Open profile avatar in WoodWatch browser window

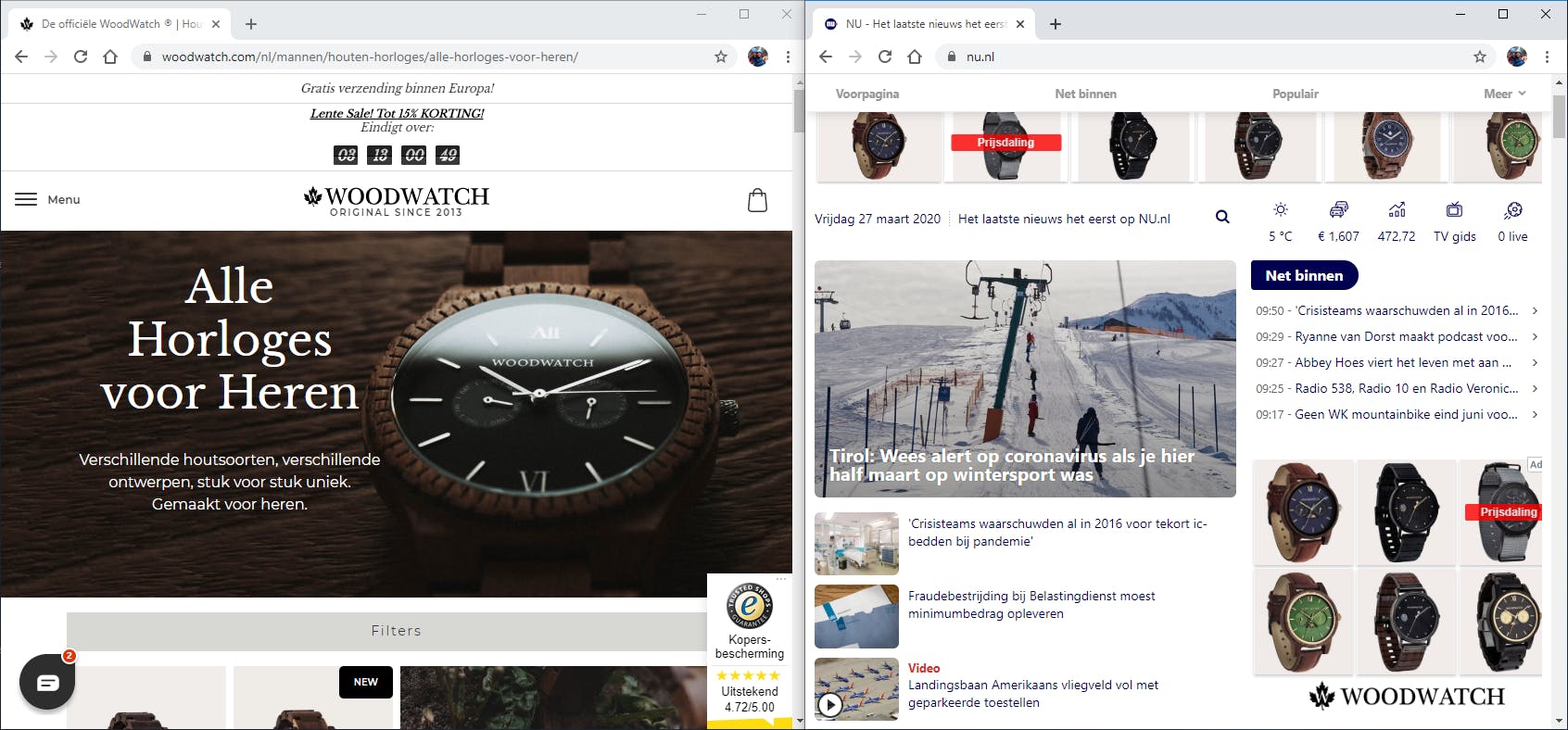[x=758, y=57]
